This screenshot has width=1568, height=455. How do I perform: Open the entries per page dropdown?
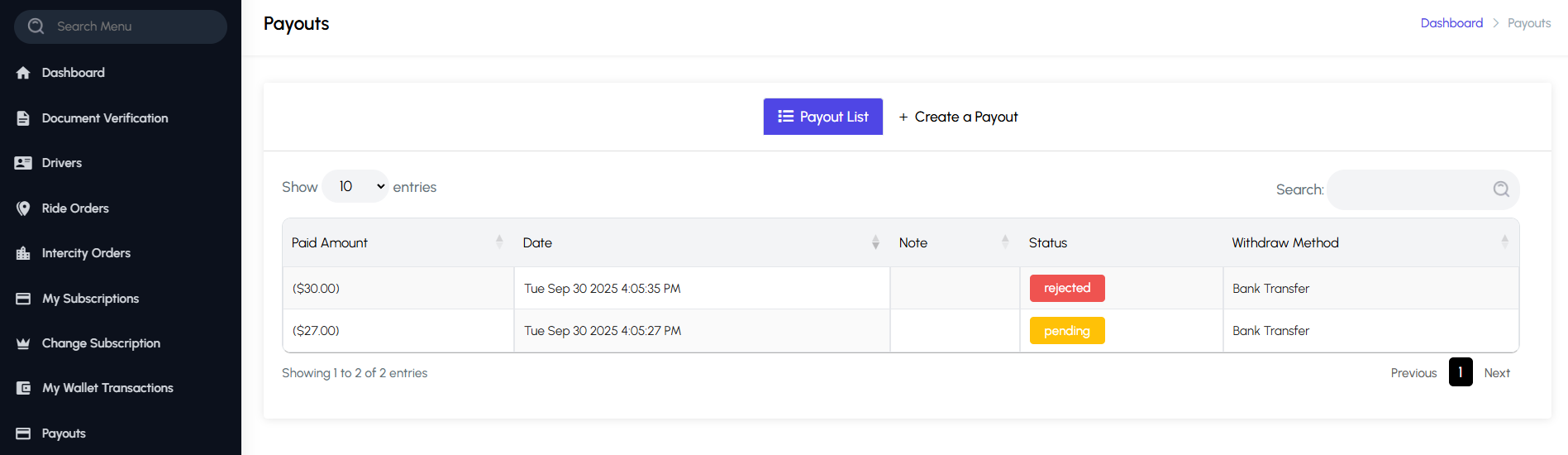(355, 187)
